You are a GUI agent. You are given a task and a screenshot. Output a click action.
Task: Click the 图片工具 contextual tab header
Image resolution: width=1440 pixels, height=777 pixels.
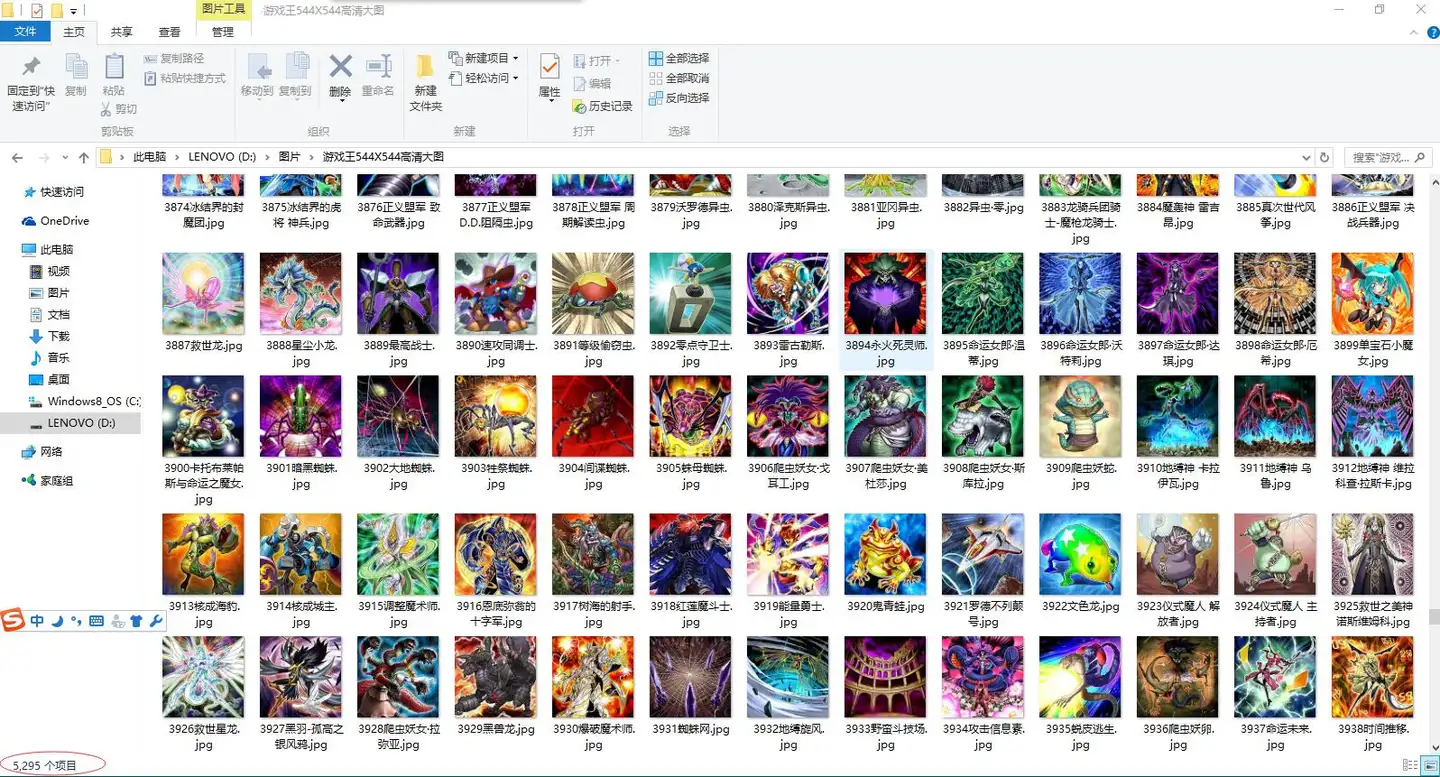point(223,9)
